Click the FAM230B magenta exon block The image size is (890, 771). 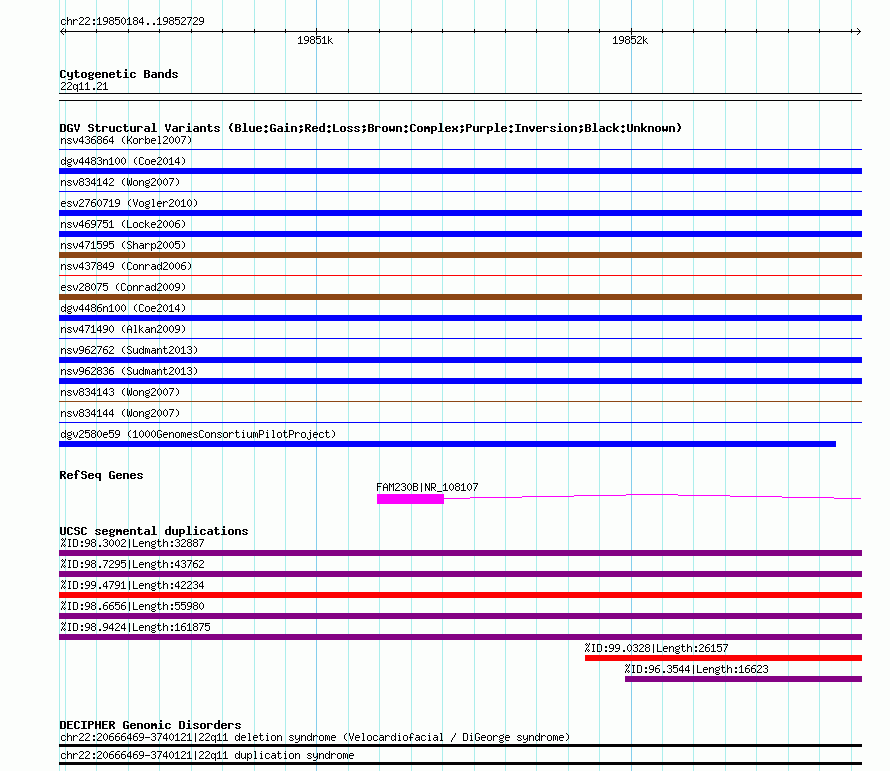tap(410, 499)
